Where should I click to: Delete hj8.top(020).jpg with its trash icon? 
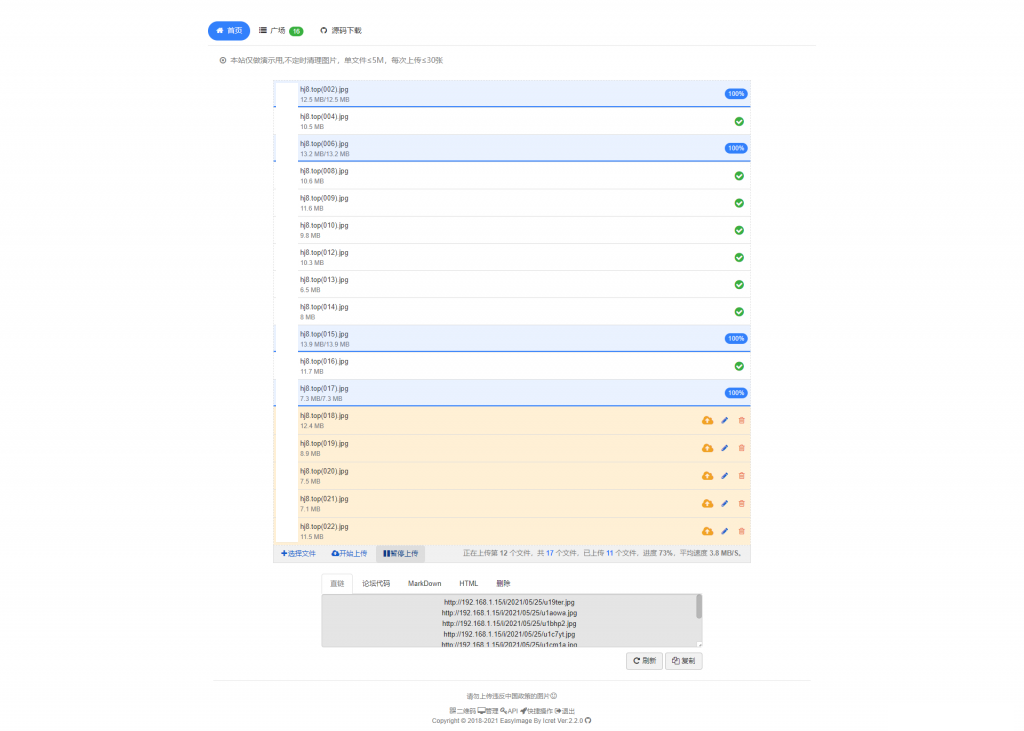(x=741, y=475)
